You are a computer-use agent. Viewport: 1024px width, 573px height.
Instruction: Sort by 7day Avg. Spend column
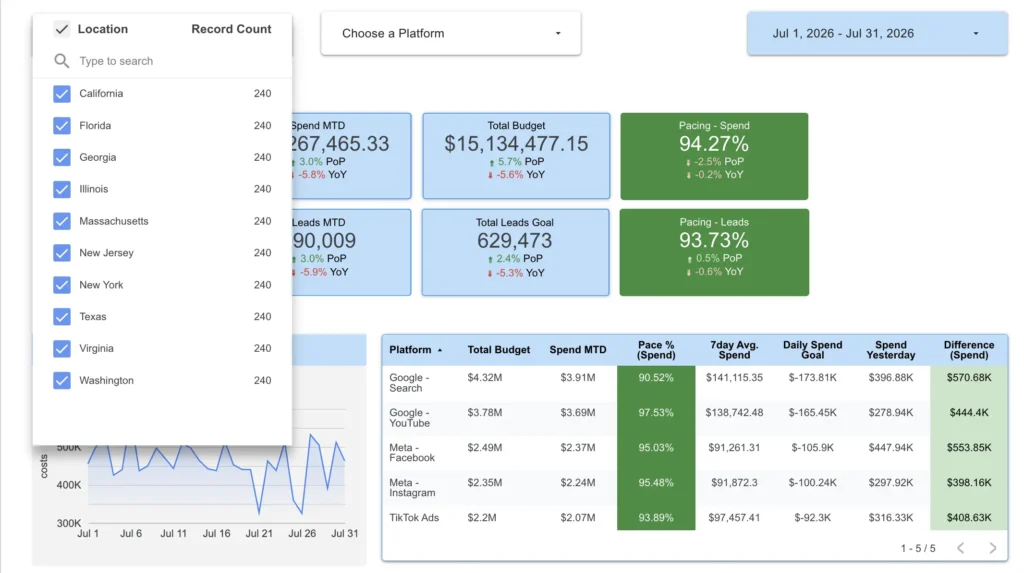tap(734, 350)
